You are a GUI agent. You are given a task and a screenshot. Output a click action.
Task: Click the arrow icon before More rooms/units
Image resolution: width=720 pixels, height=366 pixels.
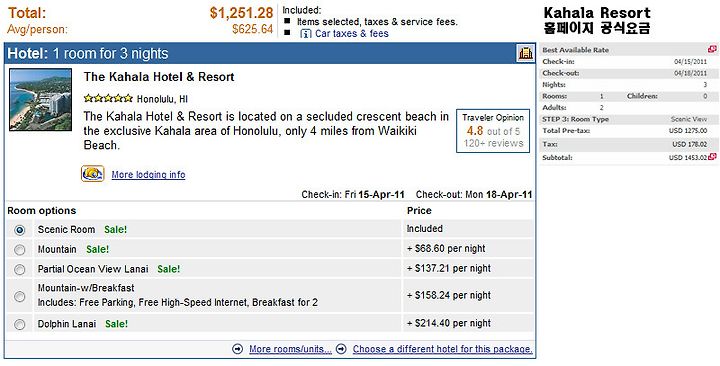[238, 349]
